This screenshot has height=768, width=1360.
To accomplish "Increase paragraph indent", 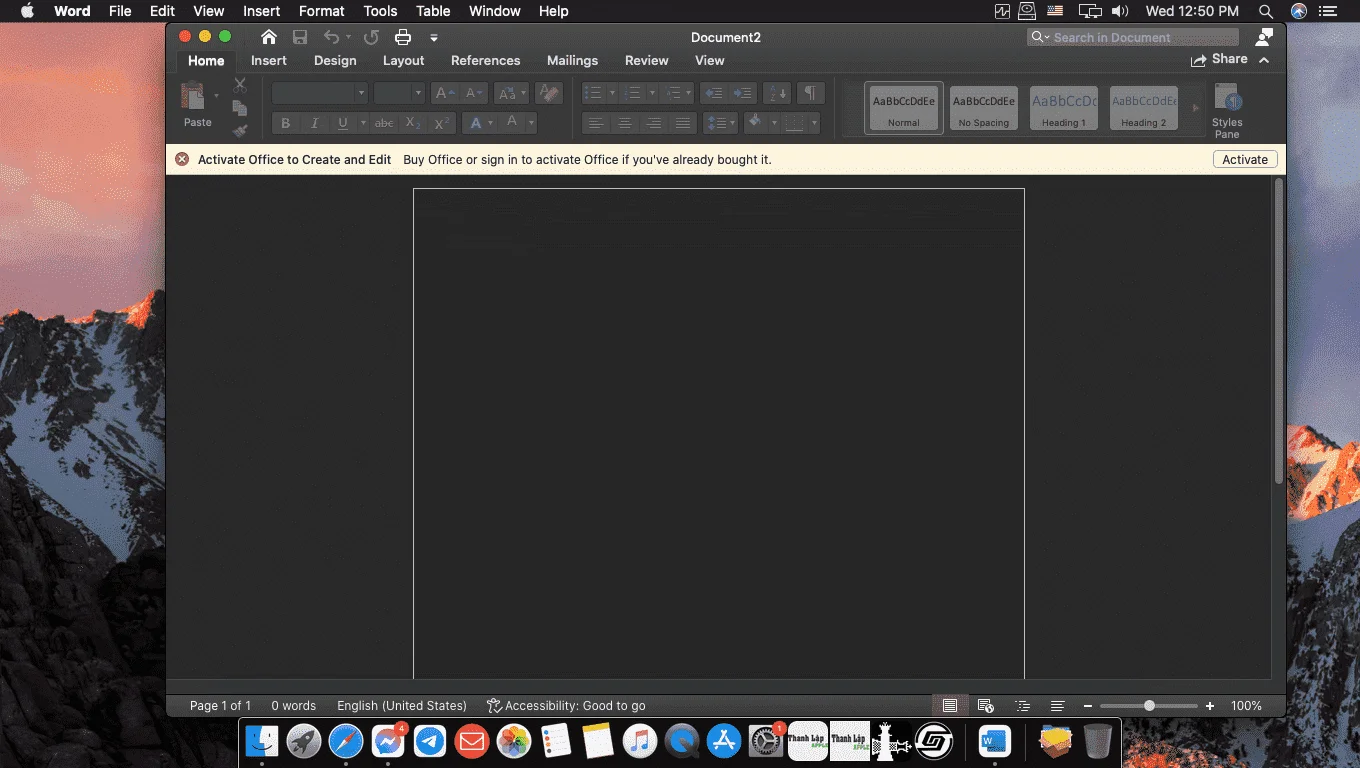I will pos(742,93).
